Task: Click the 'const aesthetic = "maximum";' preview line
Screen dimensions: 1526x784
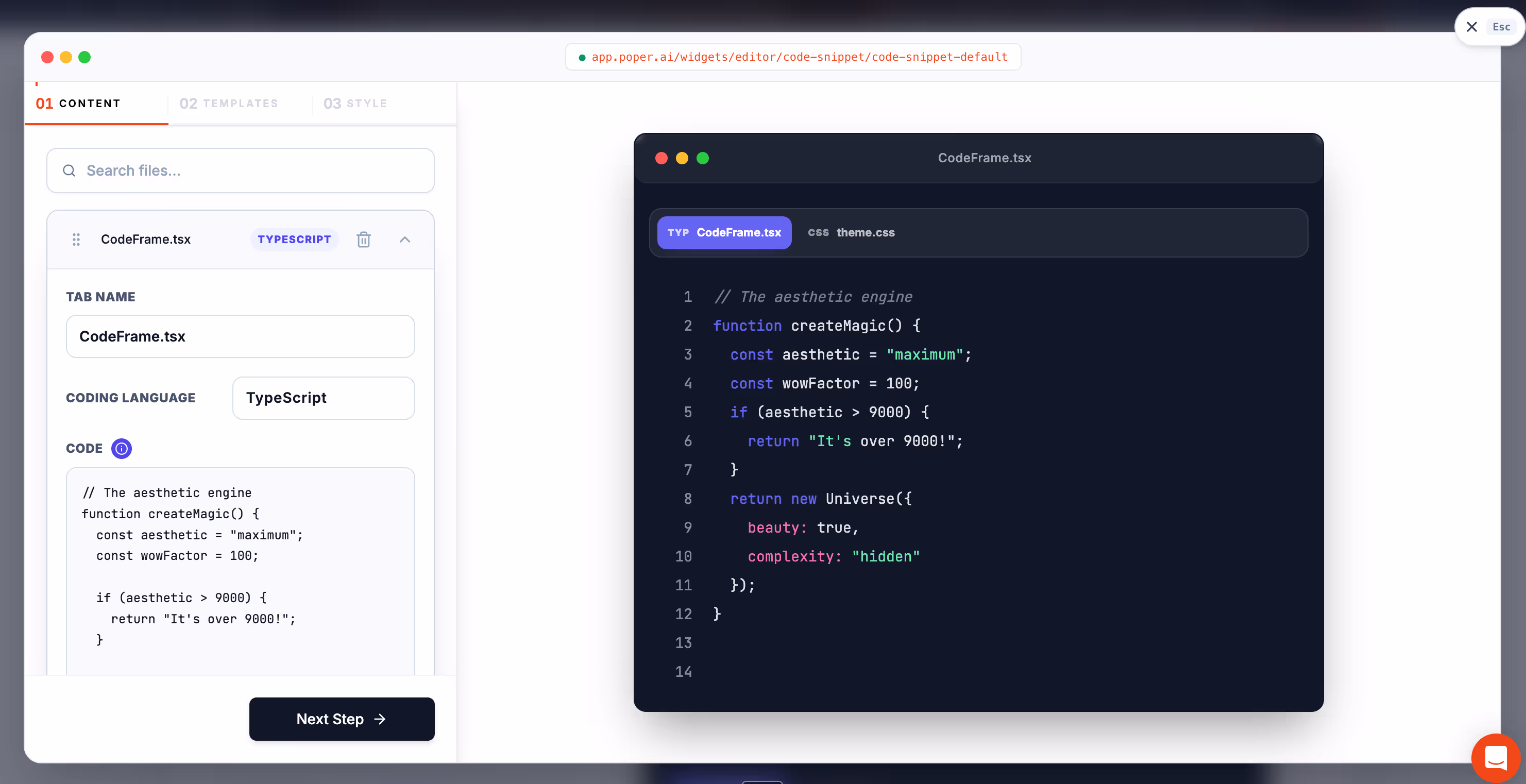Action: click(851, 355)
